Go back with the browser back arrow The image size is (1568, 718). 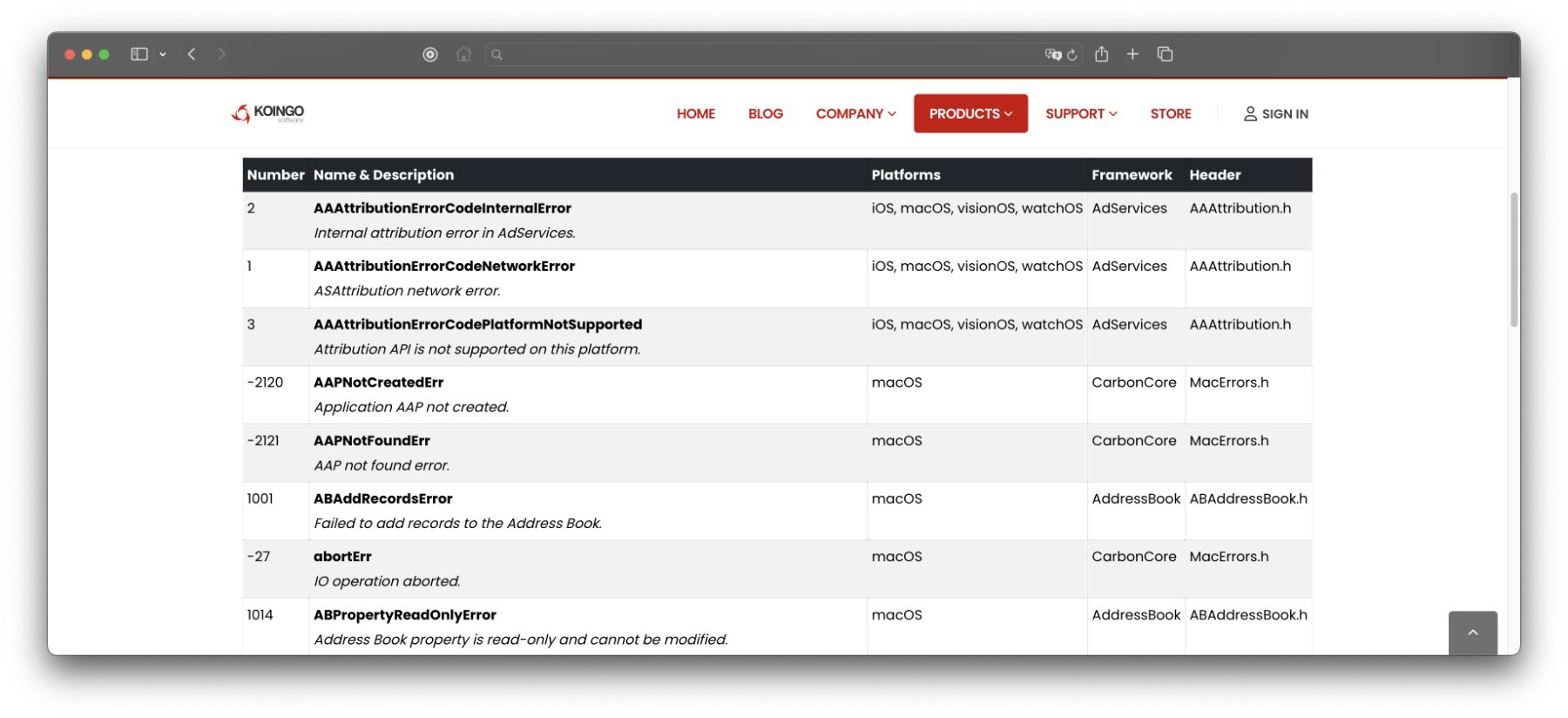pos(192,54)
